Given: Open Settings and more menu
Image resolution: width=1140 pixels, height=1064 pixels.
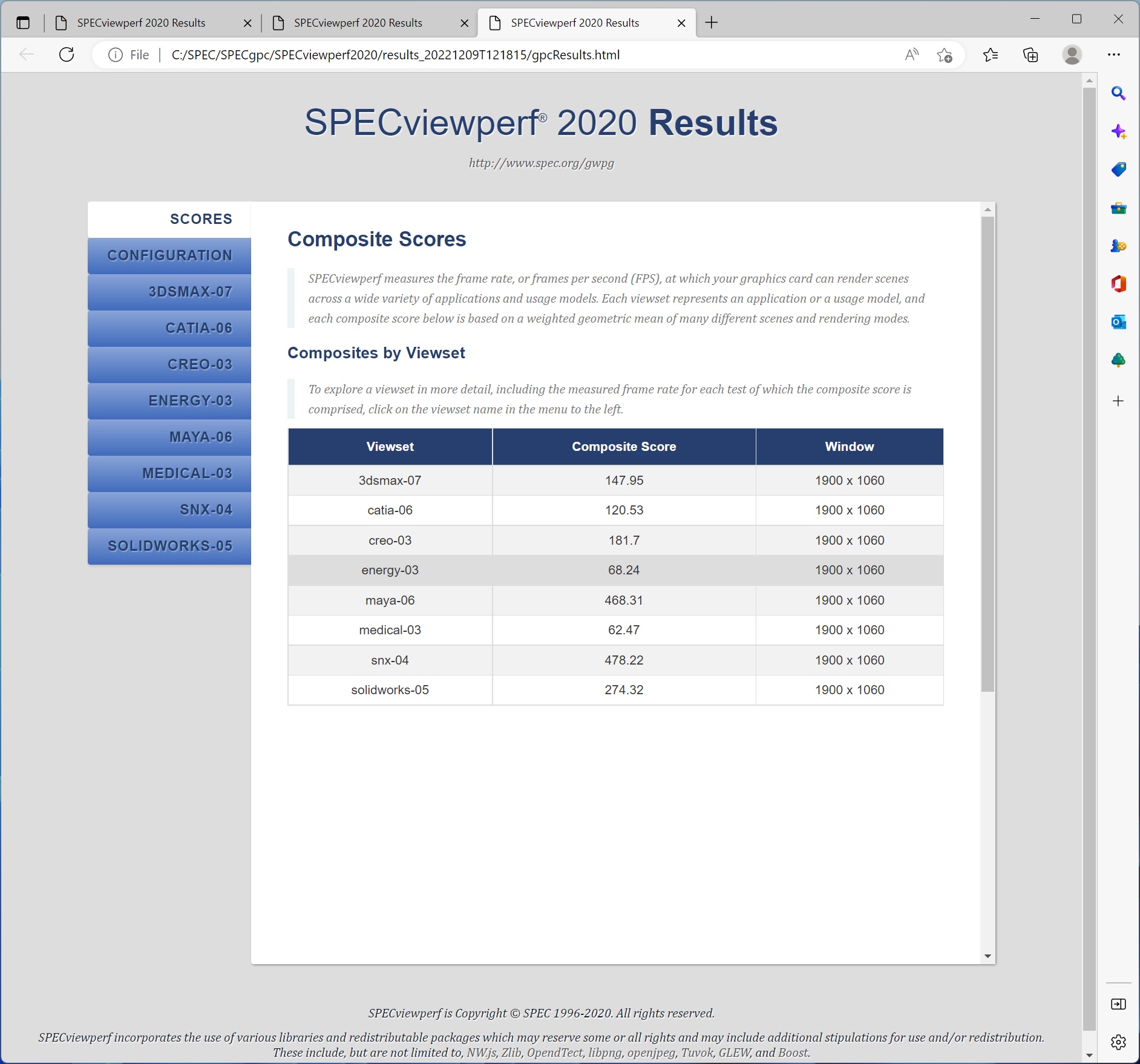Looking at the screenshot, I should click(1114, 55).
